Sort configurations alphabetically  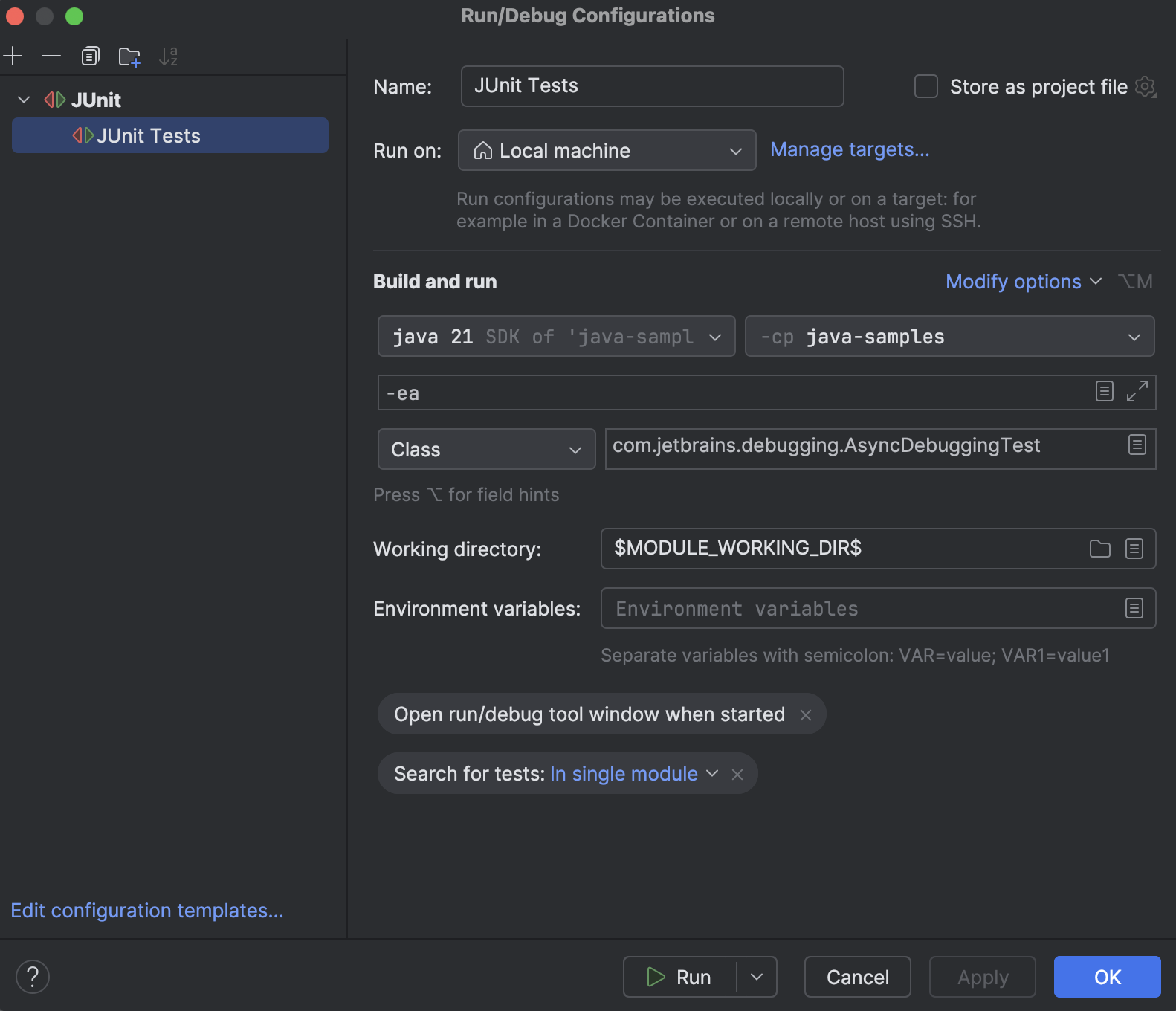coord(169,56)
